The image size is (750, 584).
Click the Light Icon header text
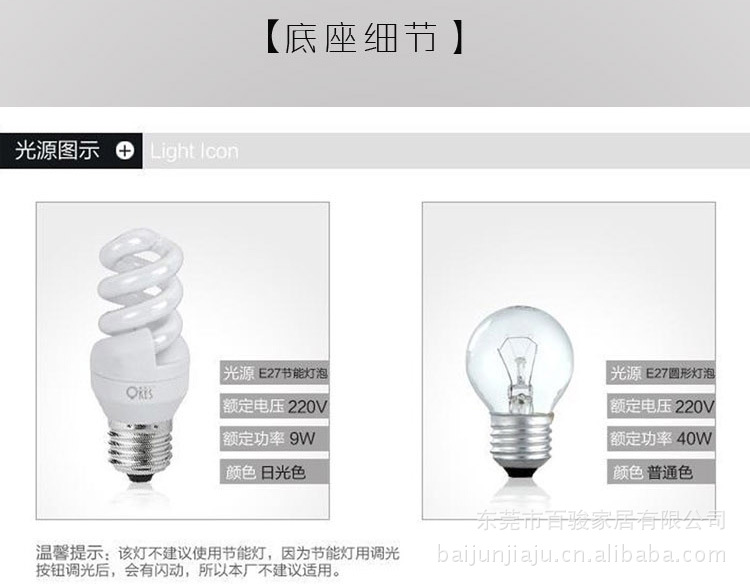[x=194, y=152]
